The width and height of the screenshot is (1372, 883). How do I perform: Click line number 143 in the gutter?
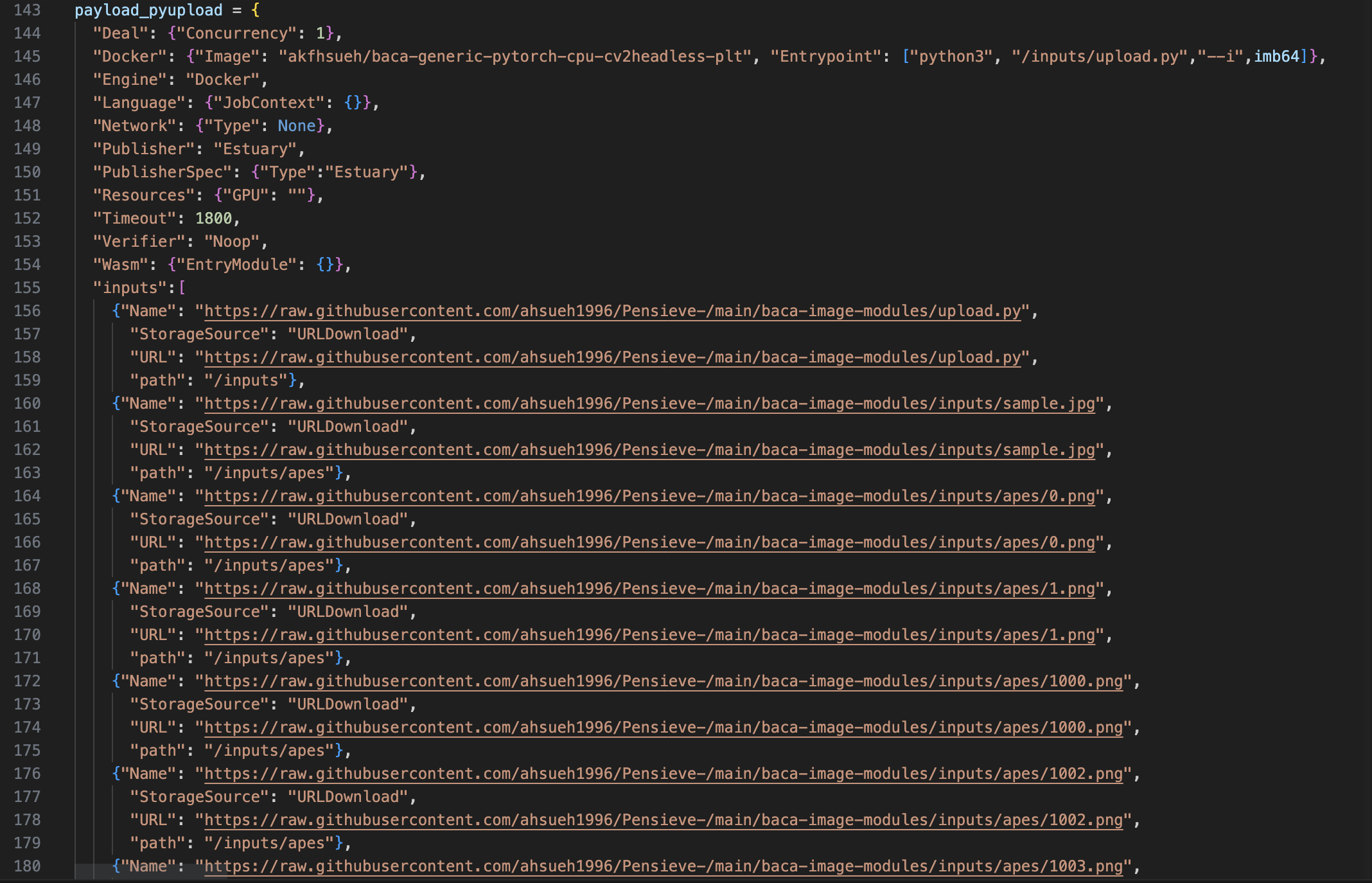(27, 10)
